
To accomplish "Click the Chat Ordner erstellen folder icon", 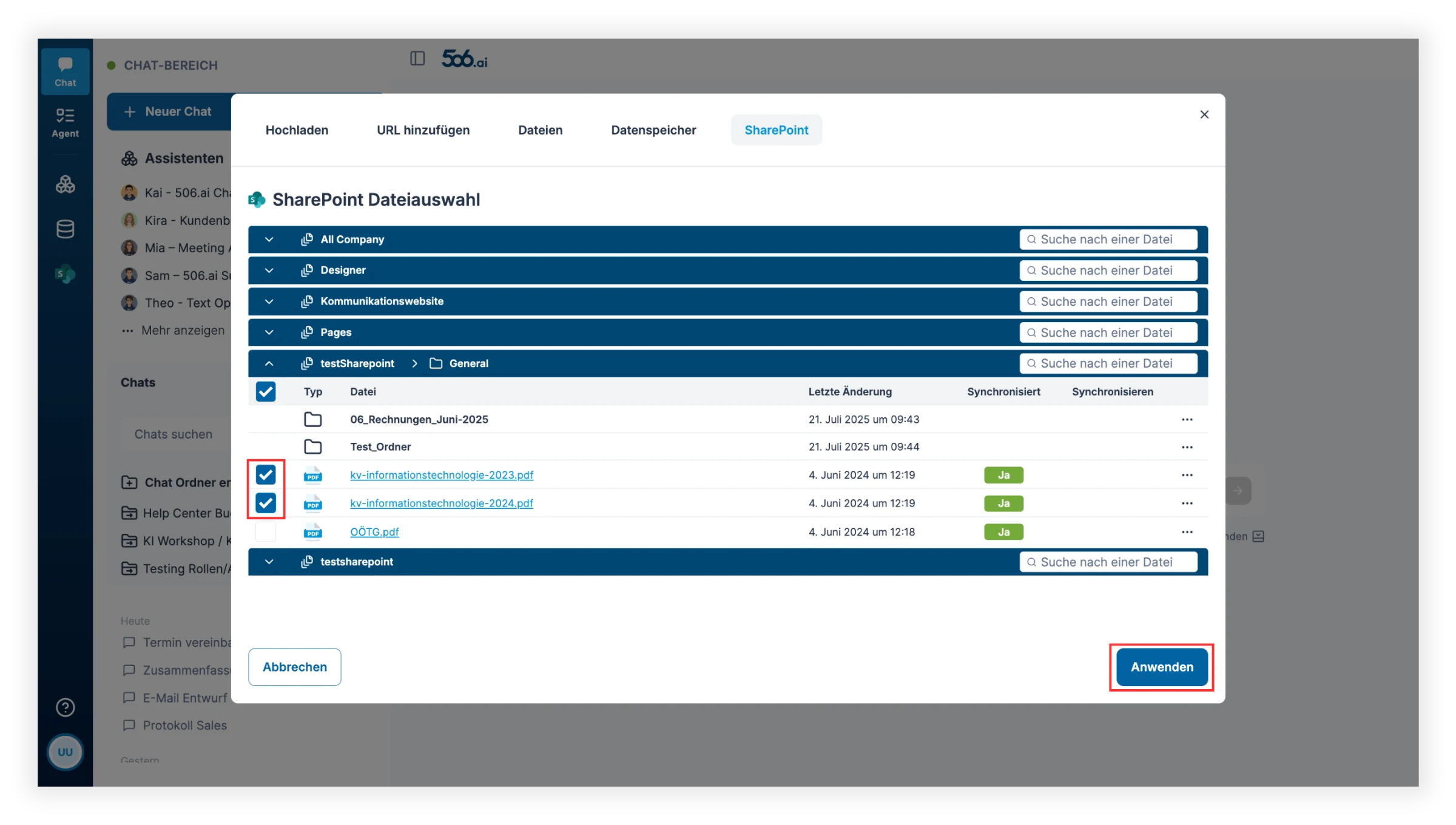I will click(x=129, y=483).
